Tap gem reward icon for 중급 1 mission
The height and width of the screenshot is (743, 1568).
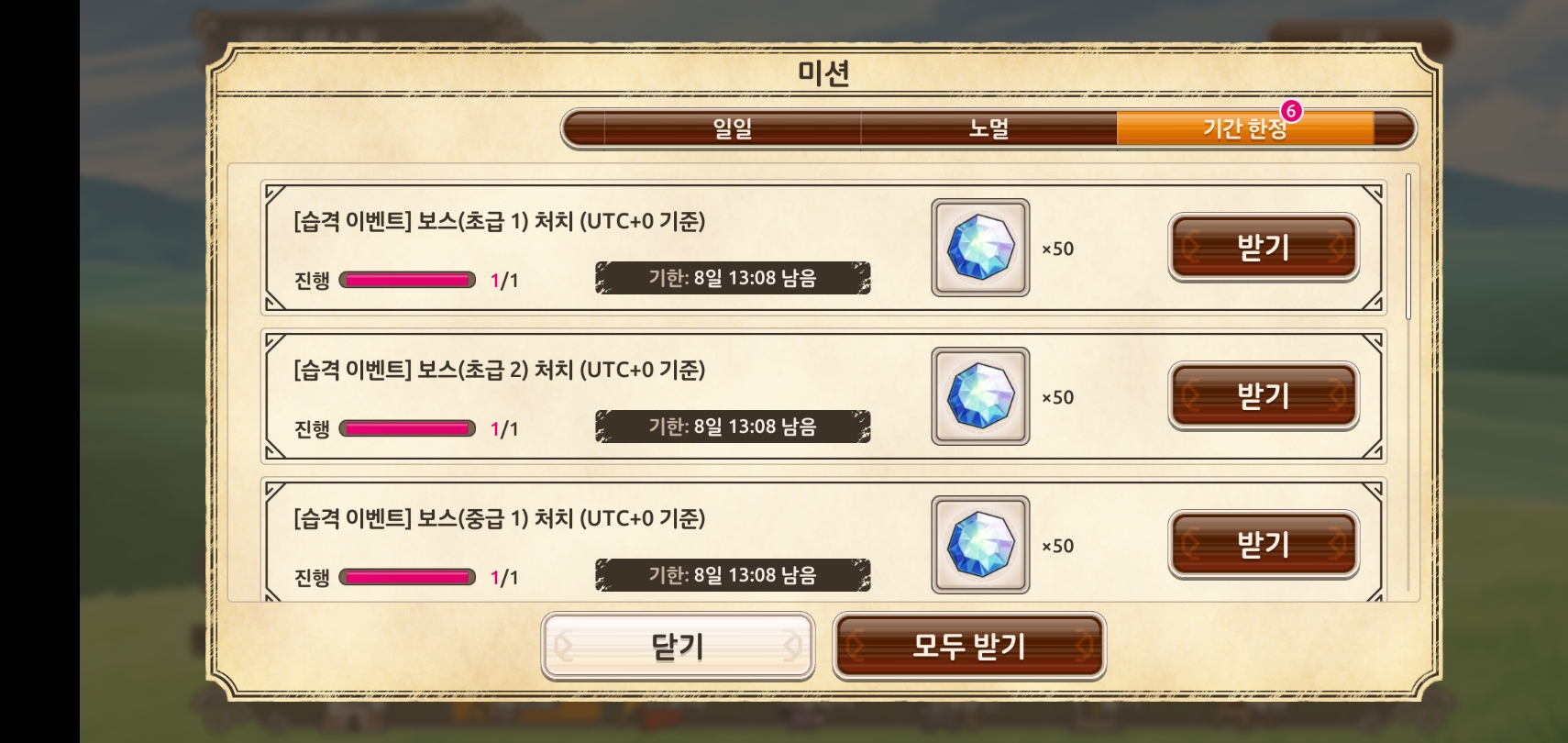click(x=980, y=545)
